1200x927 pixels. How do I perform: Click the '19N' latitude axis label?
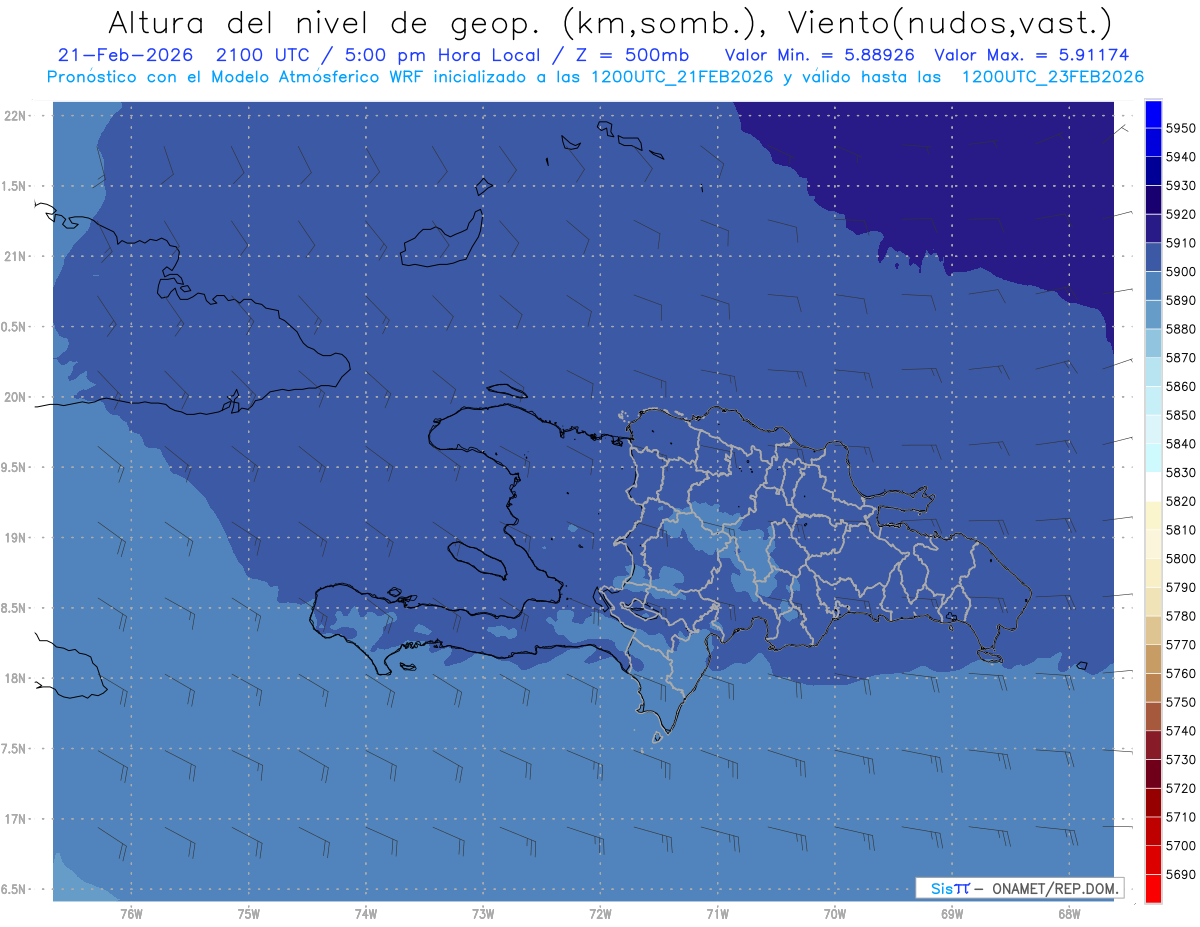pyautogui.click(x=17, y=538)
